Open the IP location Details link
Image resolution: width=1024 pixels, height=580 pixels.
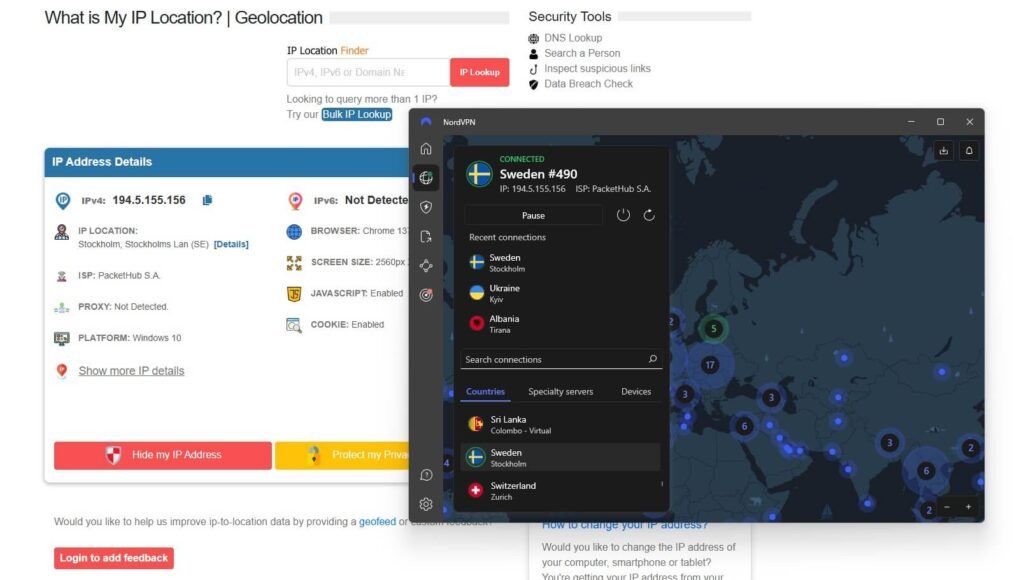[231, 244]
